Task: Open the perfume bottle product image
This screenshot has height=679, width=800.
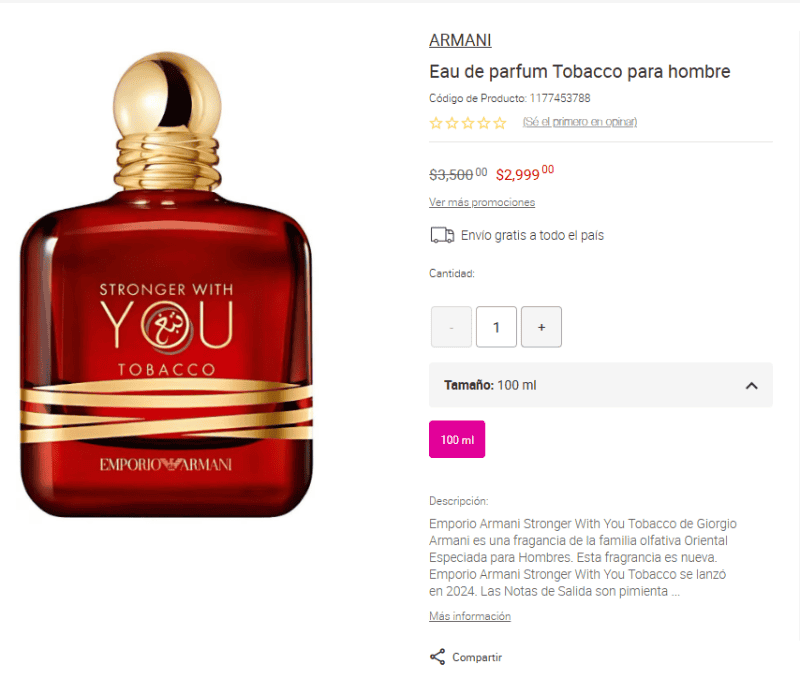Action: click(x=166, y=285)
